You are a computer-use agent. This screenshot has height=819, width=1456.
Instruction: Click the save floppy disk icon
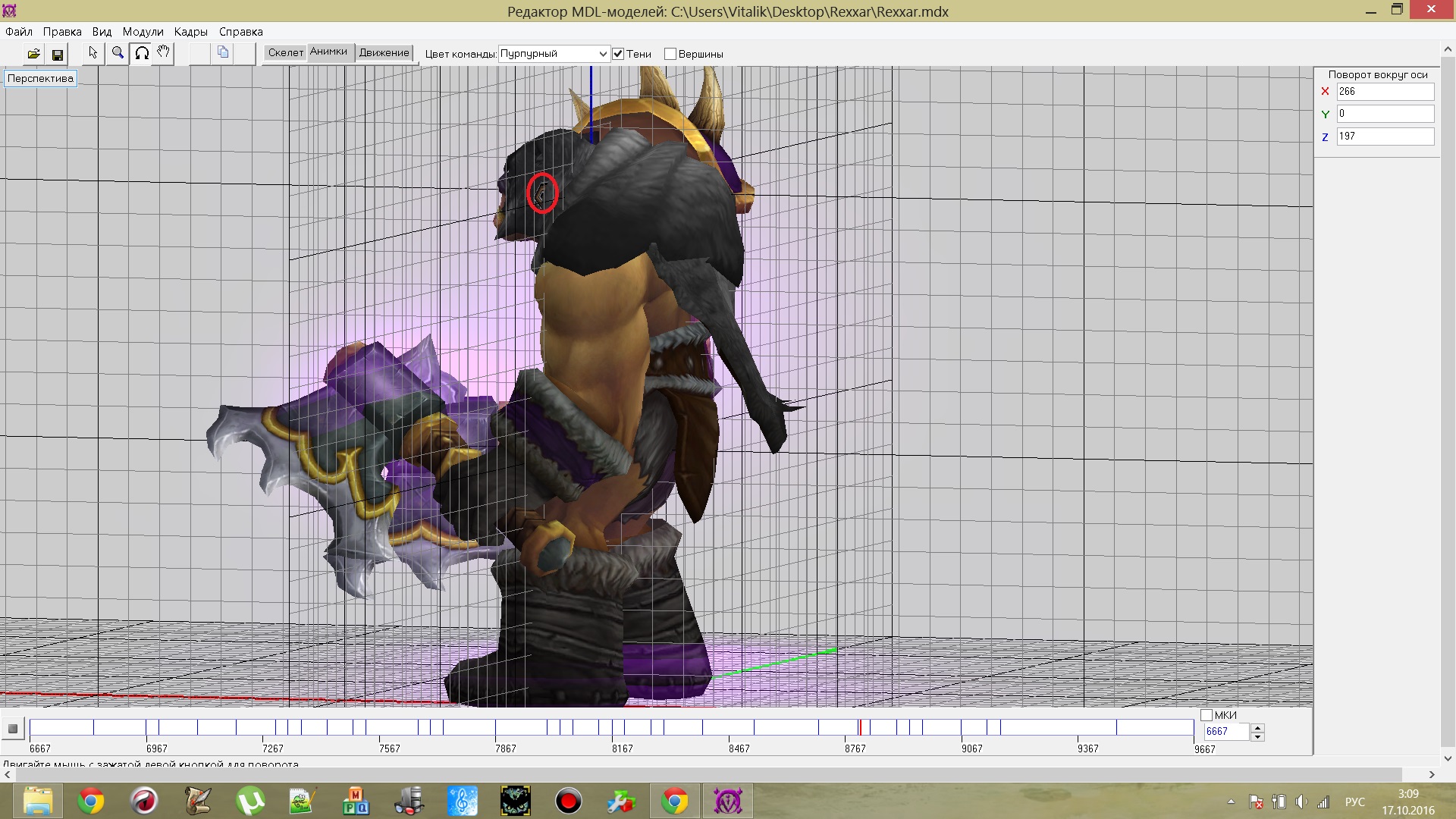click(57, 54)
